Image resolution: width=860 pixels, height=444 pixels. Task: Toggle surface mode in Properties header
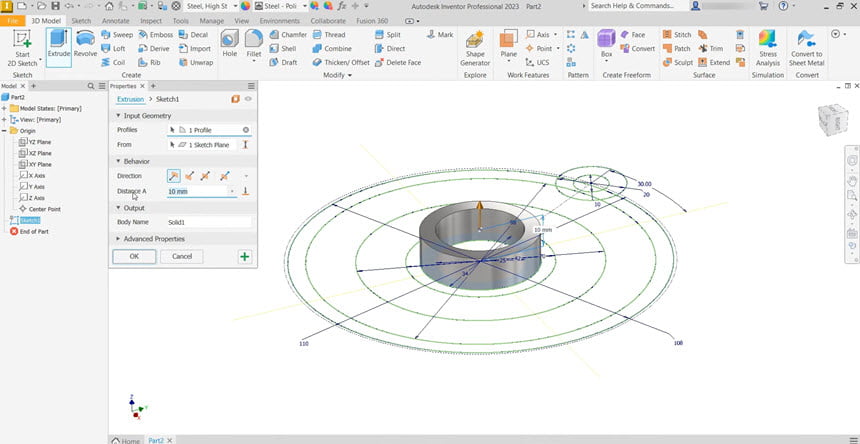(x=235, y=99)
